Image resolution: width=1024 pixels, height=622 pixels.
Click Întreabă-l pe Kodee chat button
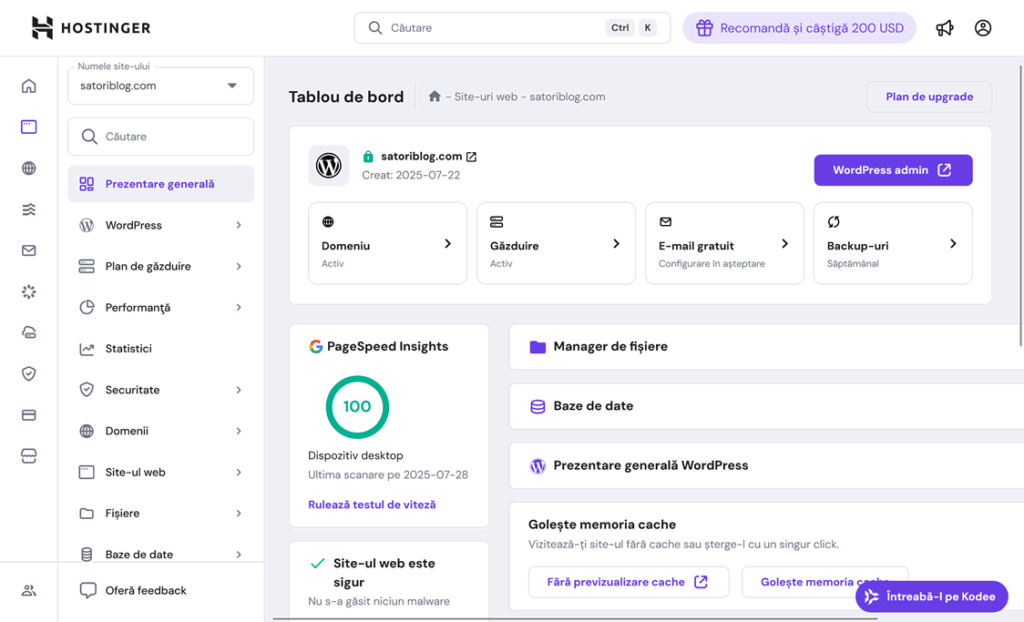[x=931, y=597]
